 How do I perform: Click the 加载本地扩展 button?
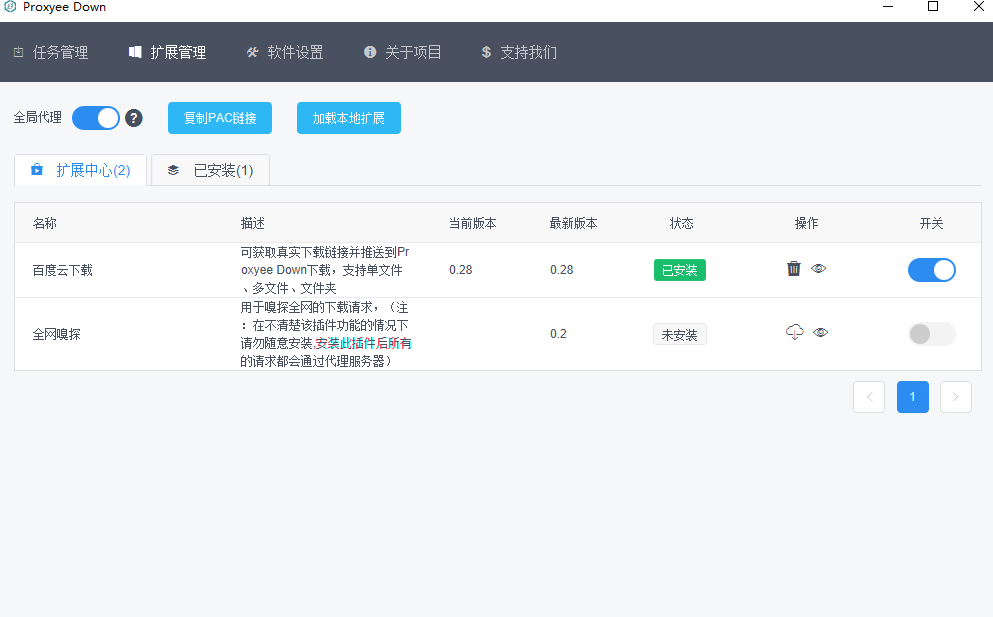pyautogui.click(x=348, y=117)
